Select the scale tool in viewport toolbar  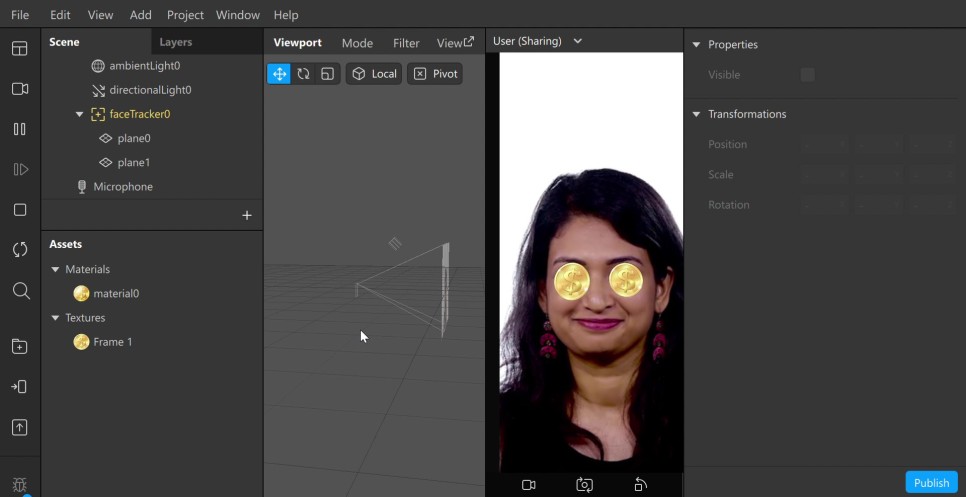click(327, 74)
